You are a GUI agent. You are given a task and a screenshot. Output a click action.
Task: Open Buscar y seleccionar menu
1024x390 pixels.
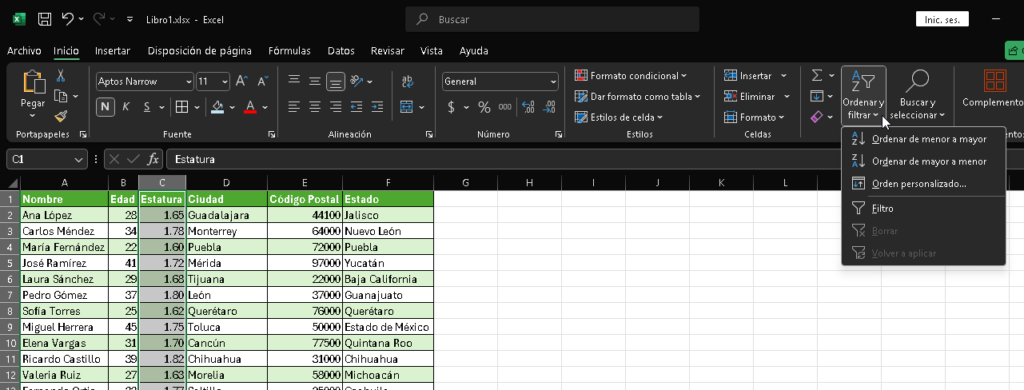click(x=918, y=95)
